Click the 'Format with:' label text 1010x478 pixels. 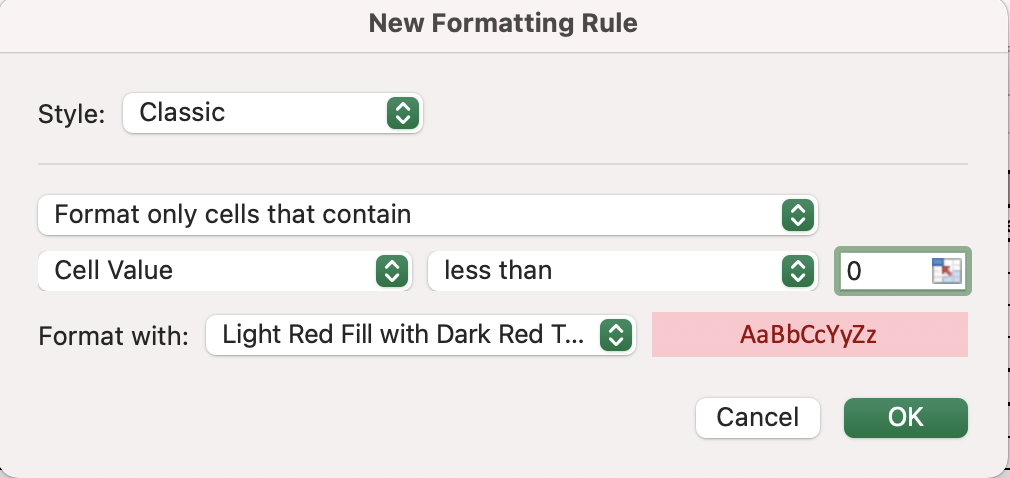click(x=113, y=335)
